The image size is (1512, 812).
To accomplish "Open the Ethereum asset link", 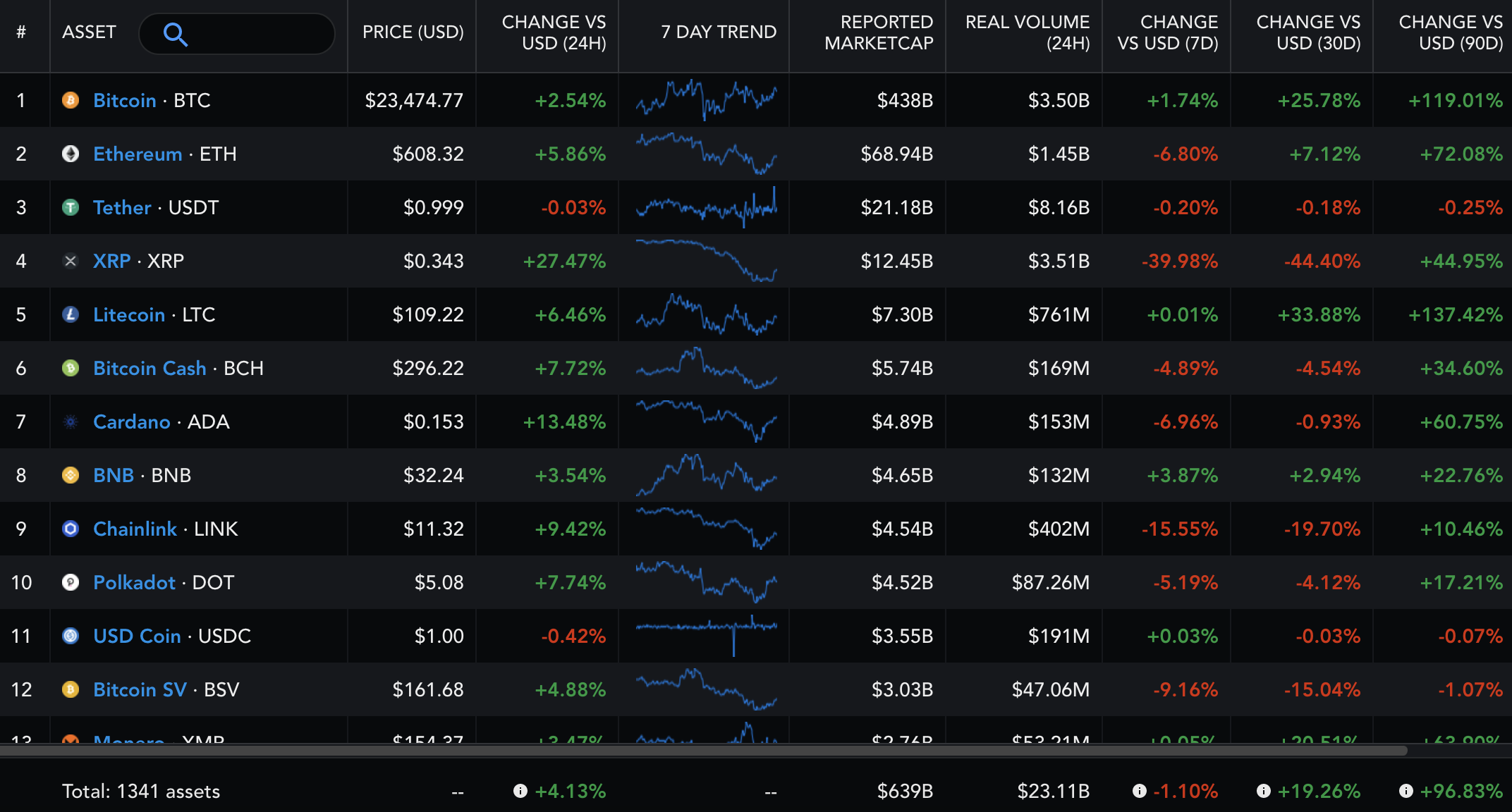I will coord(138,154).
